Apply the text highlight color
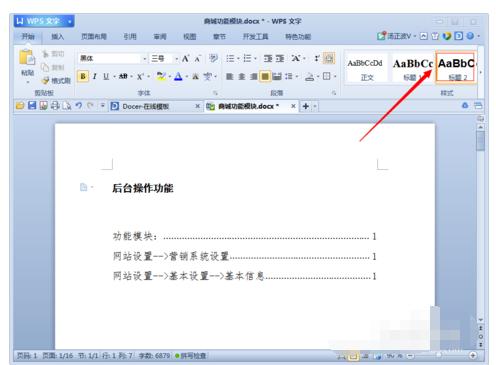Screen dimensions: 496x365 click(161, 76)
